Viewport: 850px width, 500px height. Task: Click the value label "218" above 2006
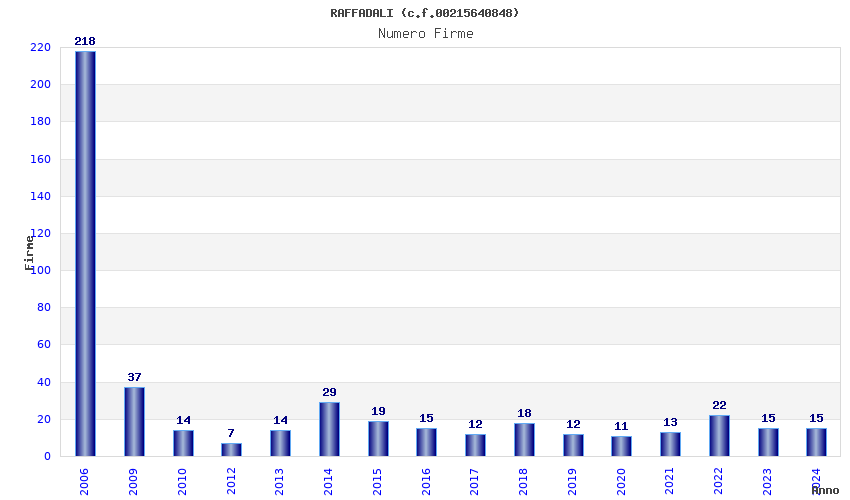[x=85, y=41]
